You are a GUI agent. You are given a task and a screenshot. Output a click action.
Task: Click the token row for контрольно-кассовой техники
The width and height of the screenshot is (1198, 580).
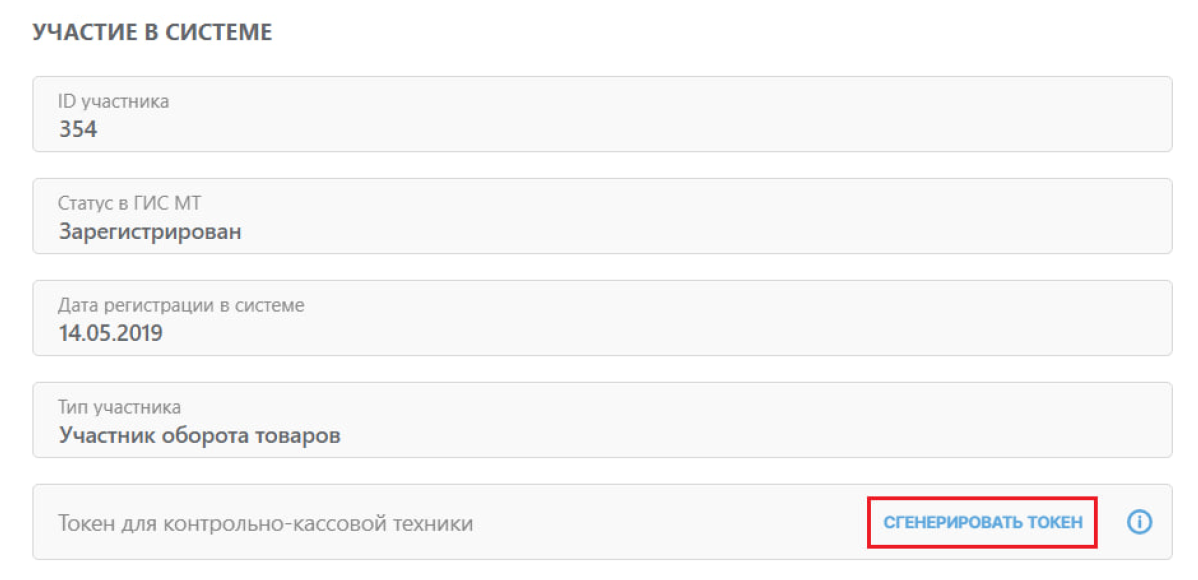[602, 522]
